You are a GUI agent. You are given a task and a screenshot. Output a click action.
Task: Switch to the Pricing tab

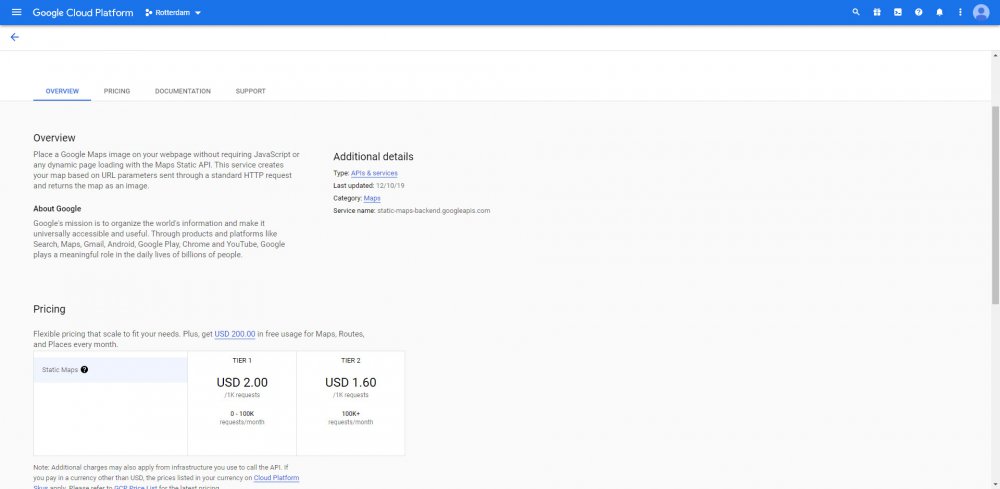[117, 91]
